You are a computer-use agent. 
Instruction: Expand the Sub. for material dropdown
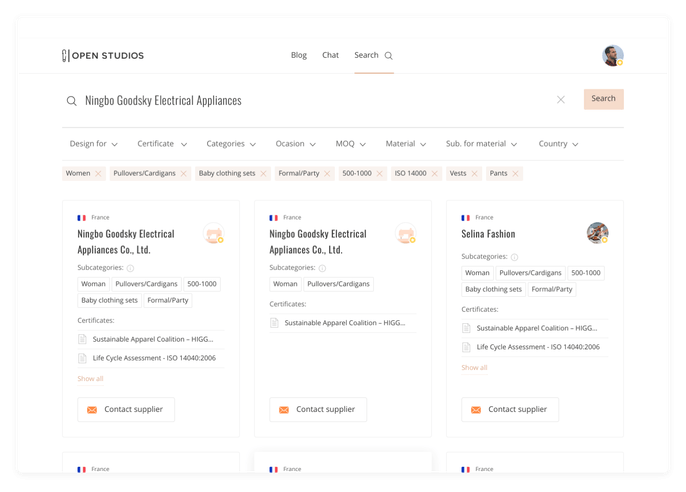pos(481,144)
